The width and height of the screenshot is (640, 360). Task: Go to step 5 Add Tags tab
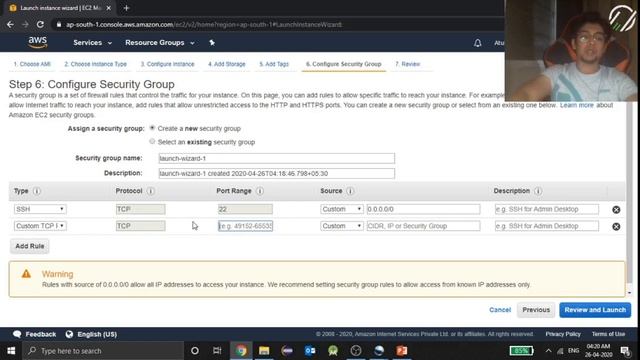[x=274, y=64]
